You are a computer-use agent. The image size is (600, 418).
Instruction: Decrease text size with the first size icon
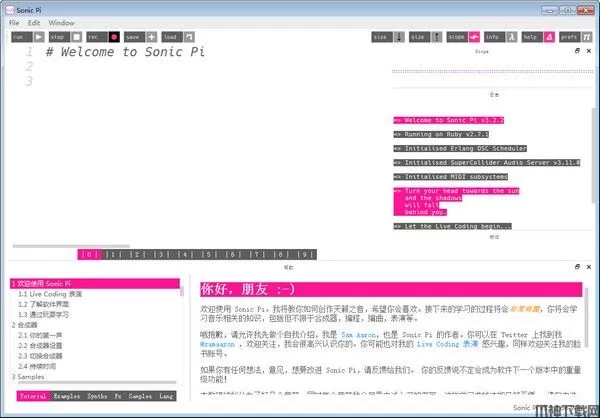click(x=400, y=37)
